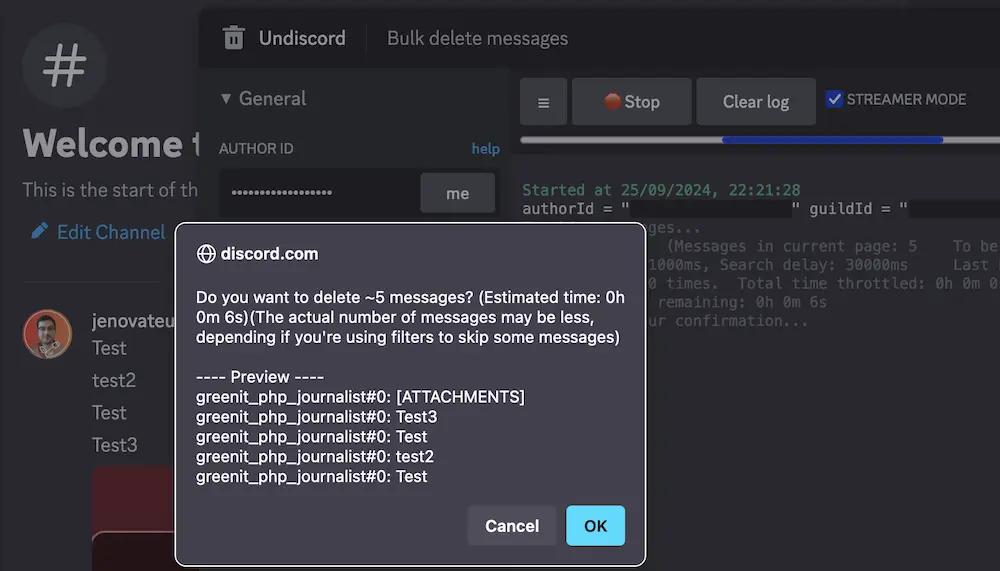Click the jenovateur user avatar
The width and height of the screenshot is (1000, 571).
[x=47, y=334]
